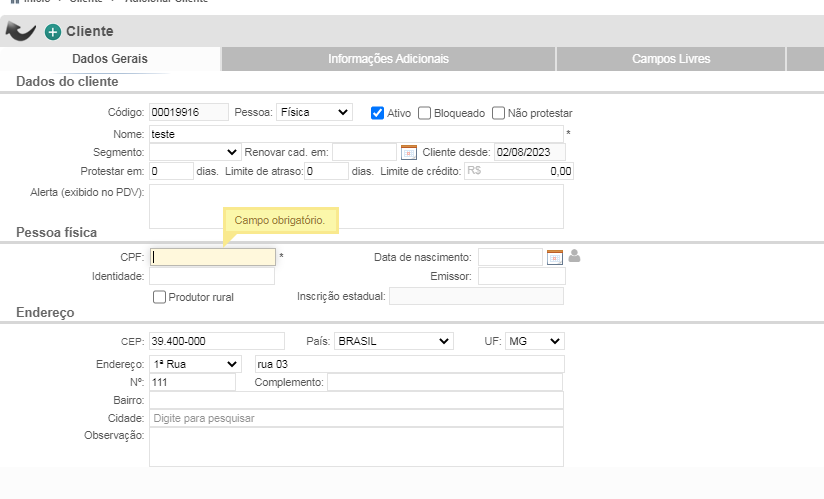Open calendar for Data de nascimento
The height and width of the screenshot is (499, 824).
[554, 257]
